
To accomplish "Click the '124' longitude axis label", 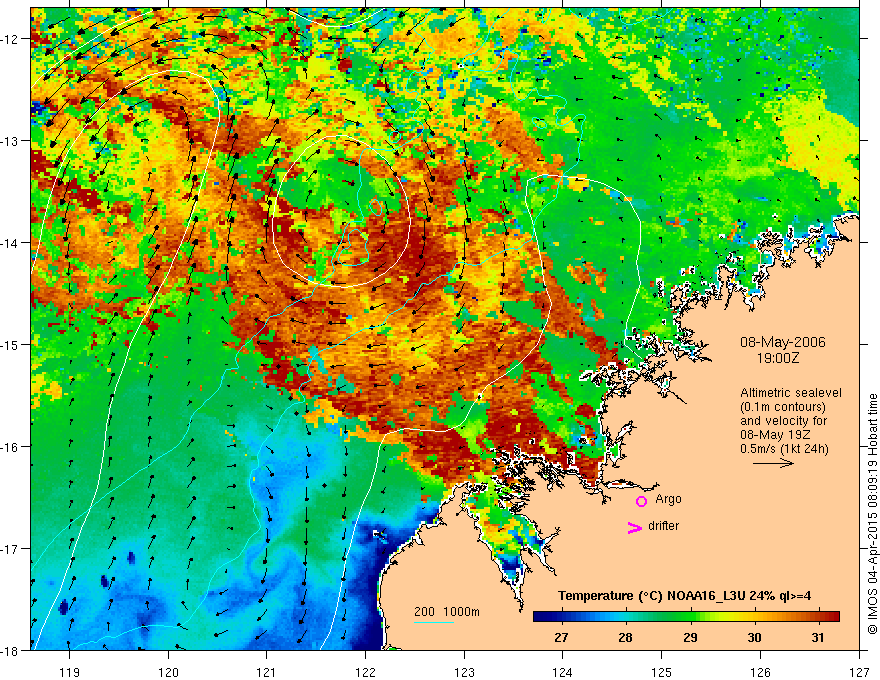I will (x=563, y=672).
